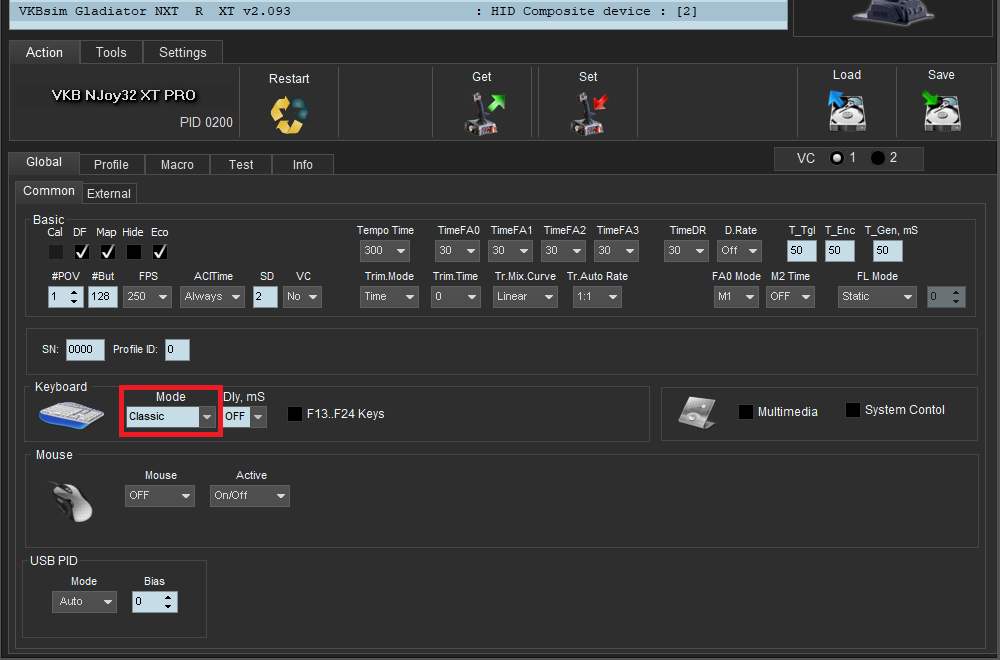The height and width of the screenshot is (660, 1000).
Task: Open the Tr.Mix.Curve dropdown showing Linear
Action: [x=525, y=297]
